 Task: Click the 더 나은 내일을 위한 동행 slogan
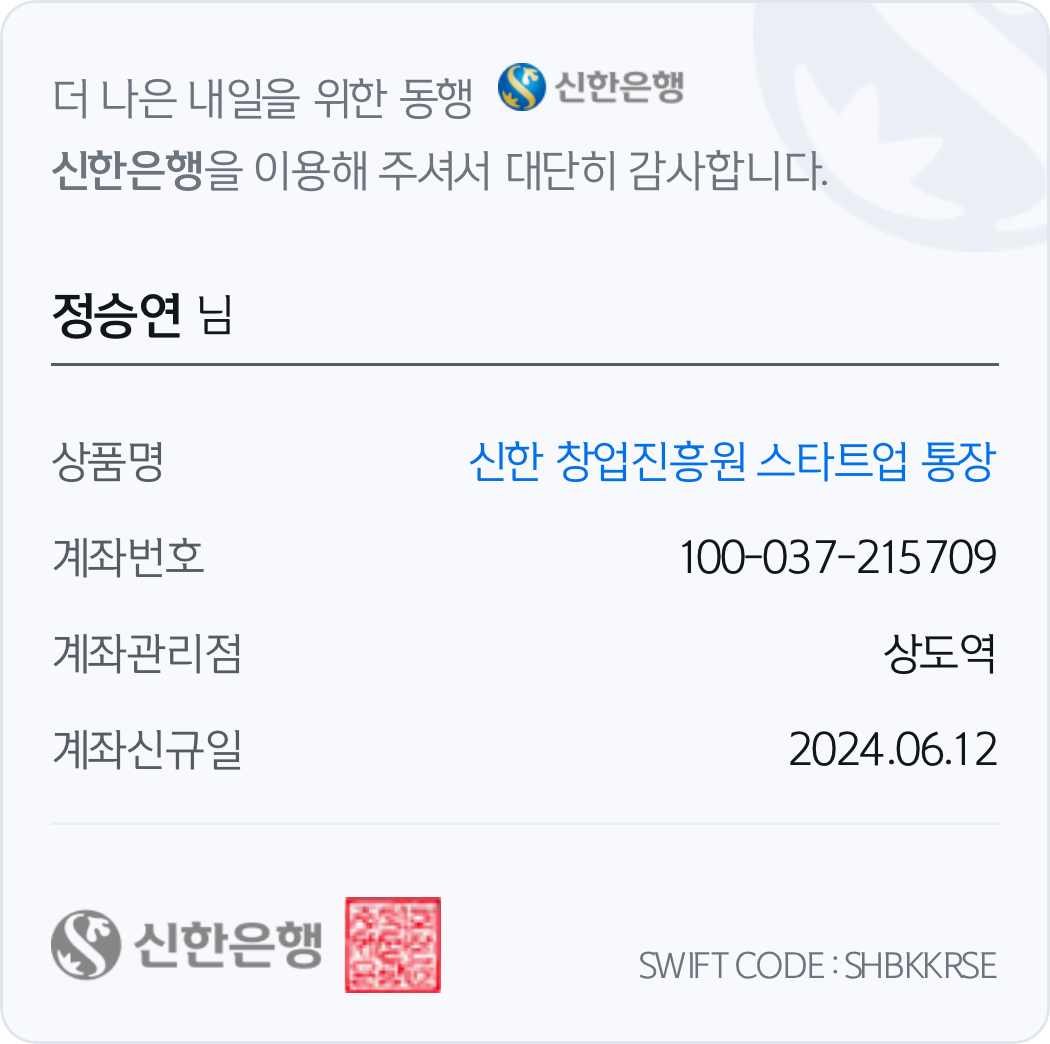tap(263, 98)
